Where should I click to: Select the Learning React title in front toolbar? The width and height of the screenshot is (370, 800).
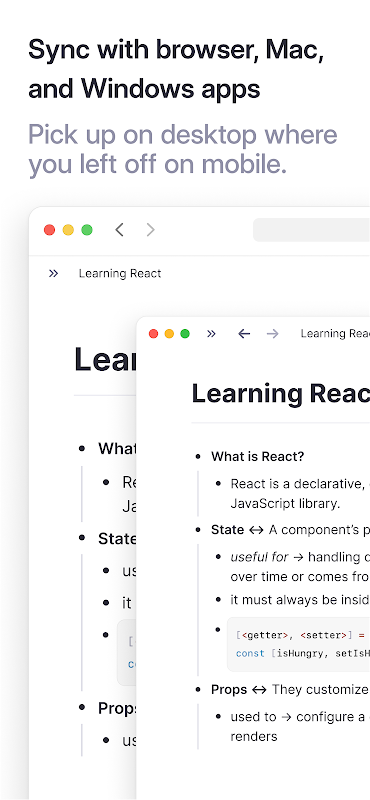pyautogui.click(x=335, y=334)
